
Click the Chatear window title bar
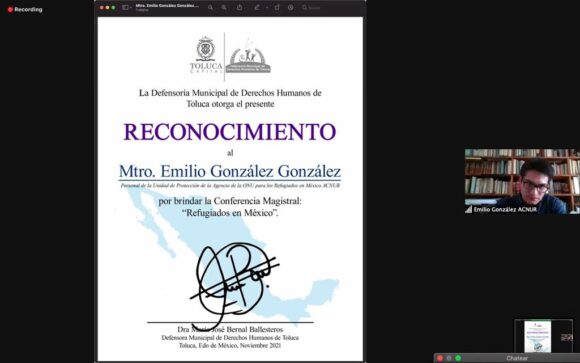(517, 358)
